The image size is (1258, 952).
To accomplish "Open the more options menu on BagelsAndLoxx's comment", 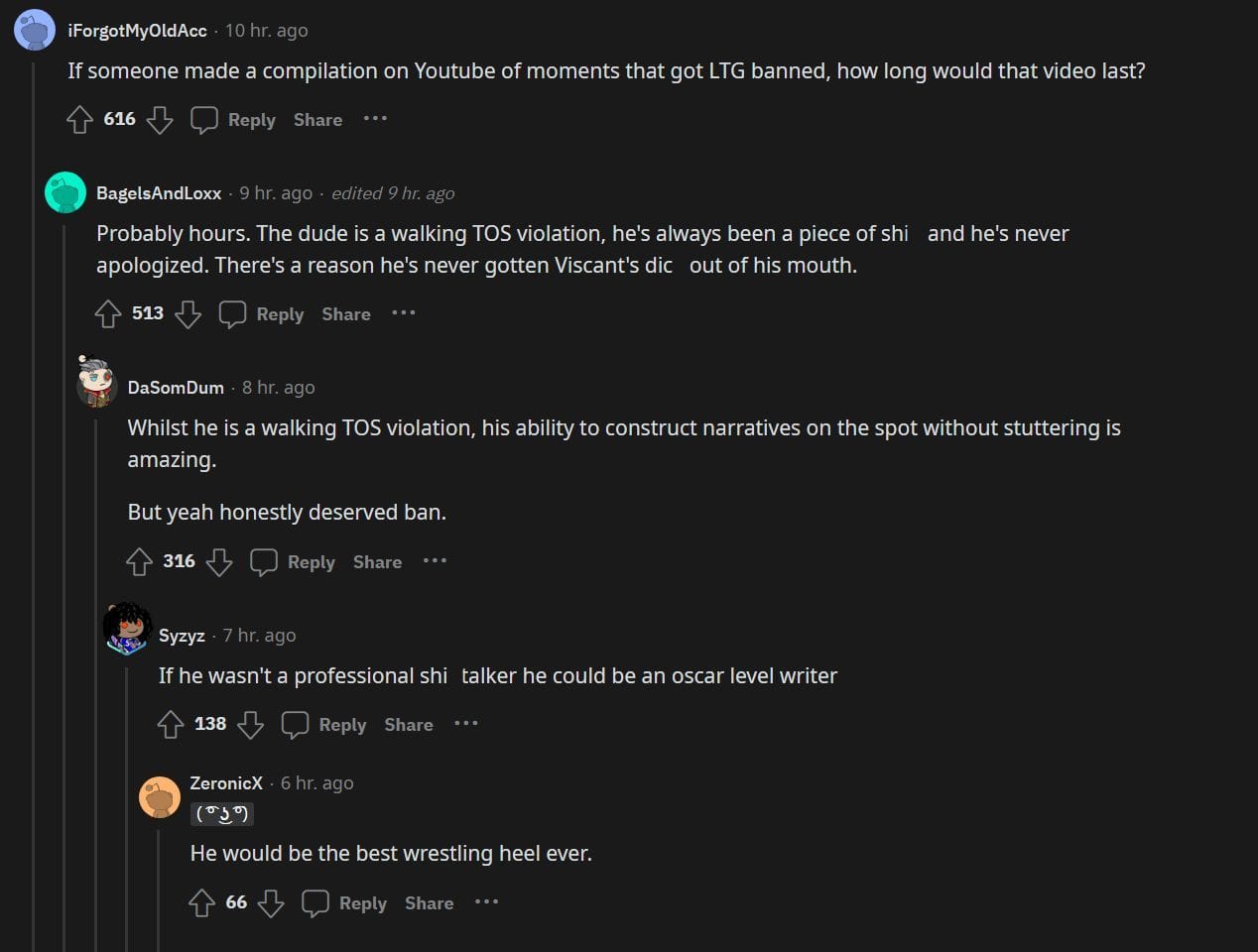I will [x=404, y=313].
